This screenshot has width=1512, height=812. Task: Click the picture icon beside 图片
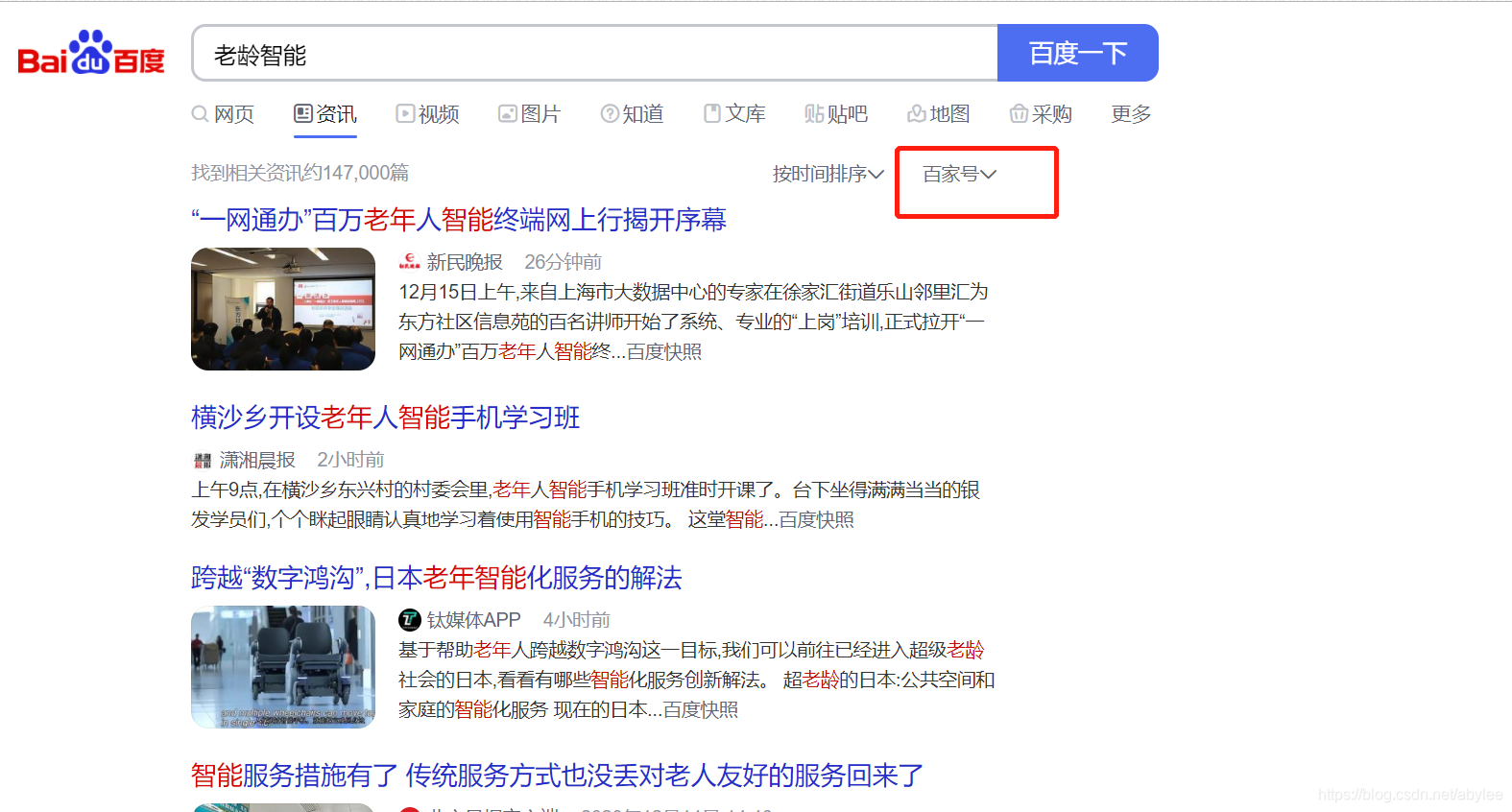[508, 113]
